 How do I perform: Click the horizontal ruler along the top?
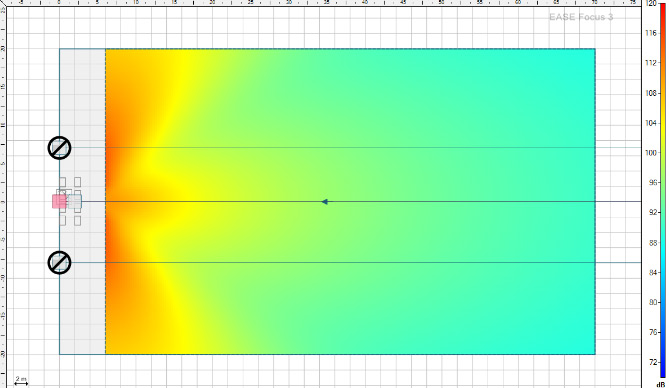pos(320,3)
